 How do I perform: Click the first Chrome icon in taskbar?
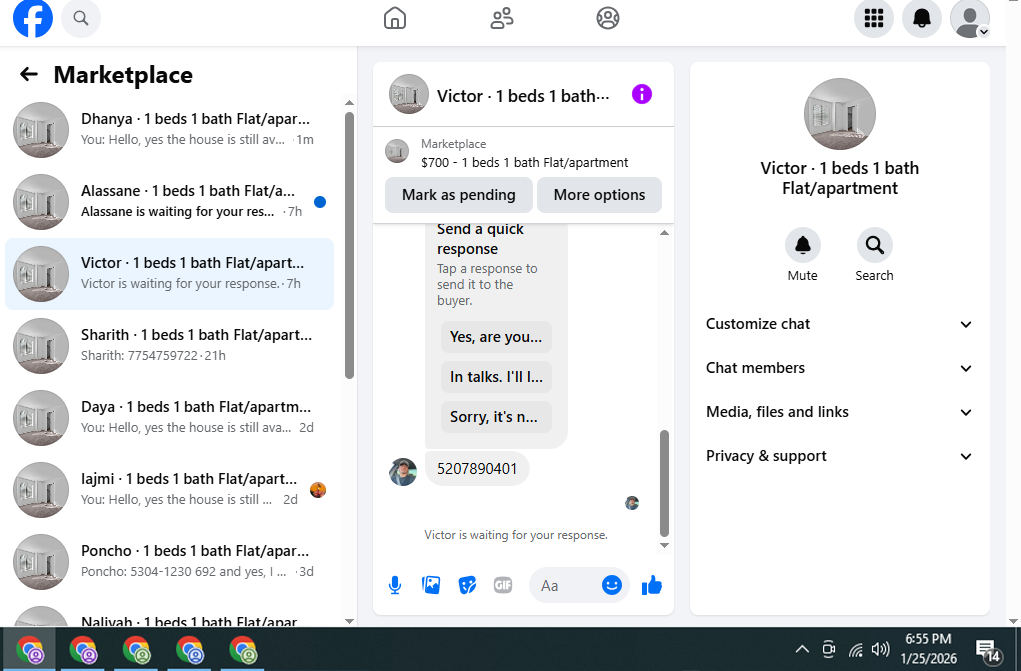[30, 650]
